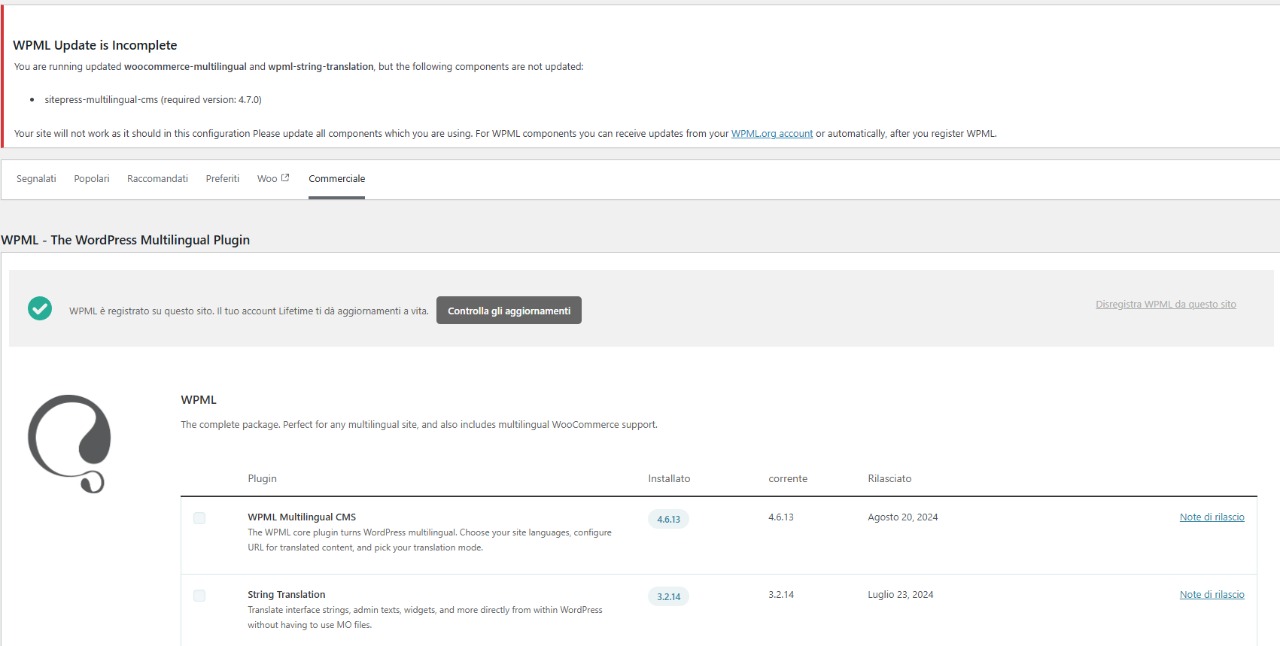1280x646 pixels.
Task: Click the corrente column header
Action: tap(788, 478)
